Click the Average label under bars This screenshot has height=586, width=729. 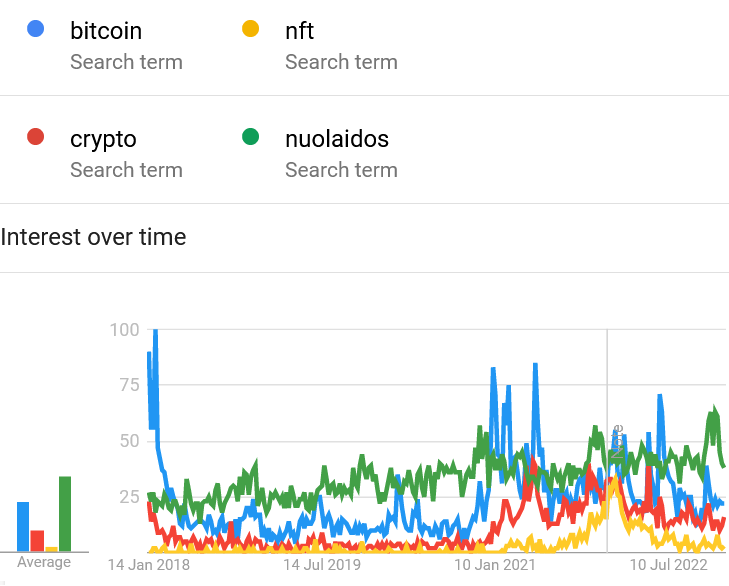(44, 562)
